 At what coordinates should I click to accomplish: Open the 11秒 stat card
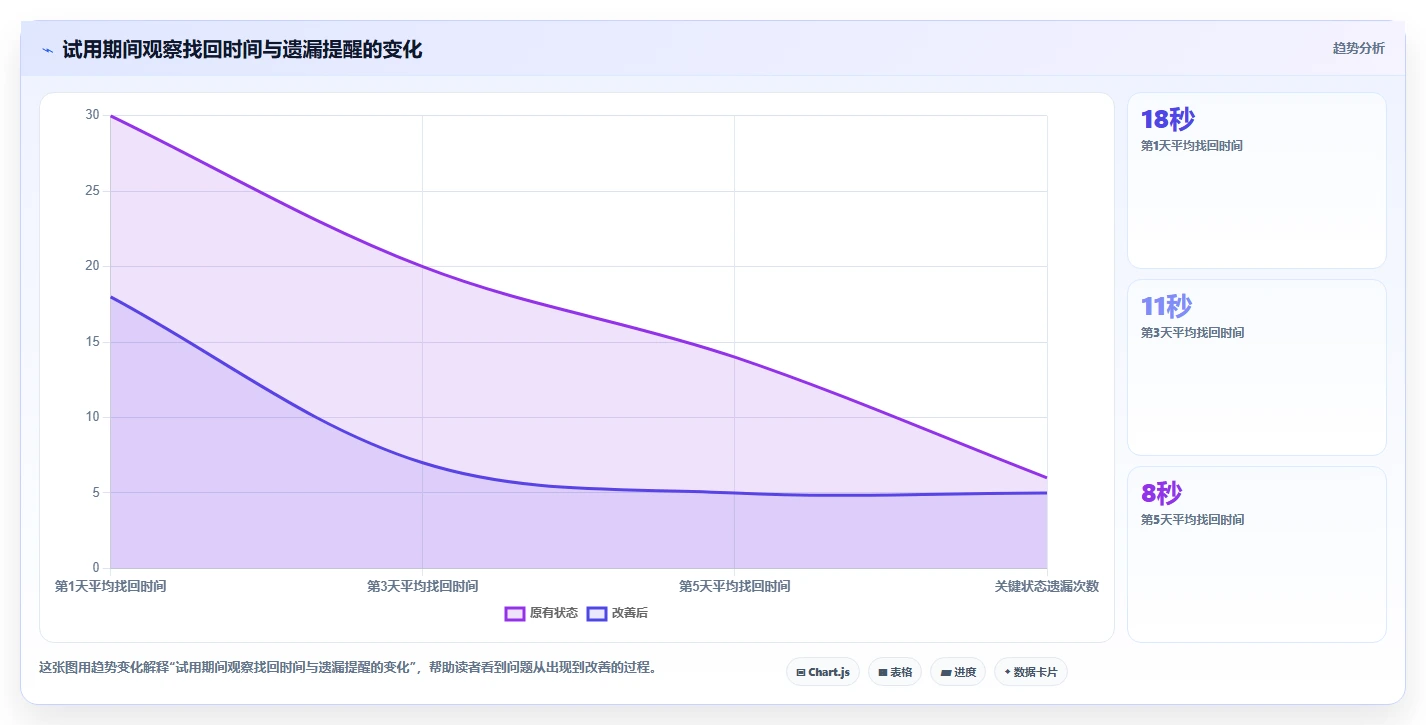click(1256, 367)
